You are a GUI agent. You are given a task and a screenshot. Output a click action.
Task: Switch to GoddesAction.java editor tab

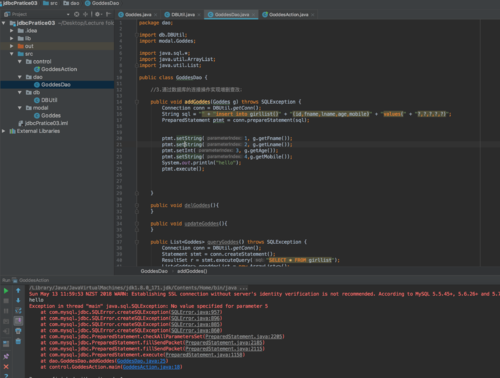point(288,14)
